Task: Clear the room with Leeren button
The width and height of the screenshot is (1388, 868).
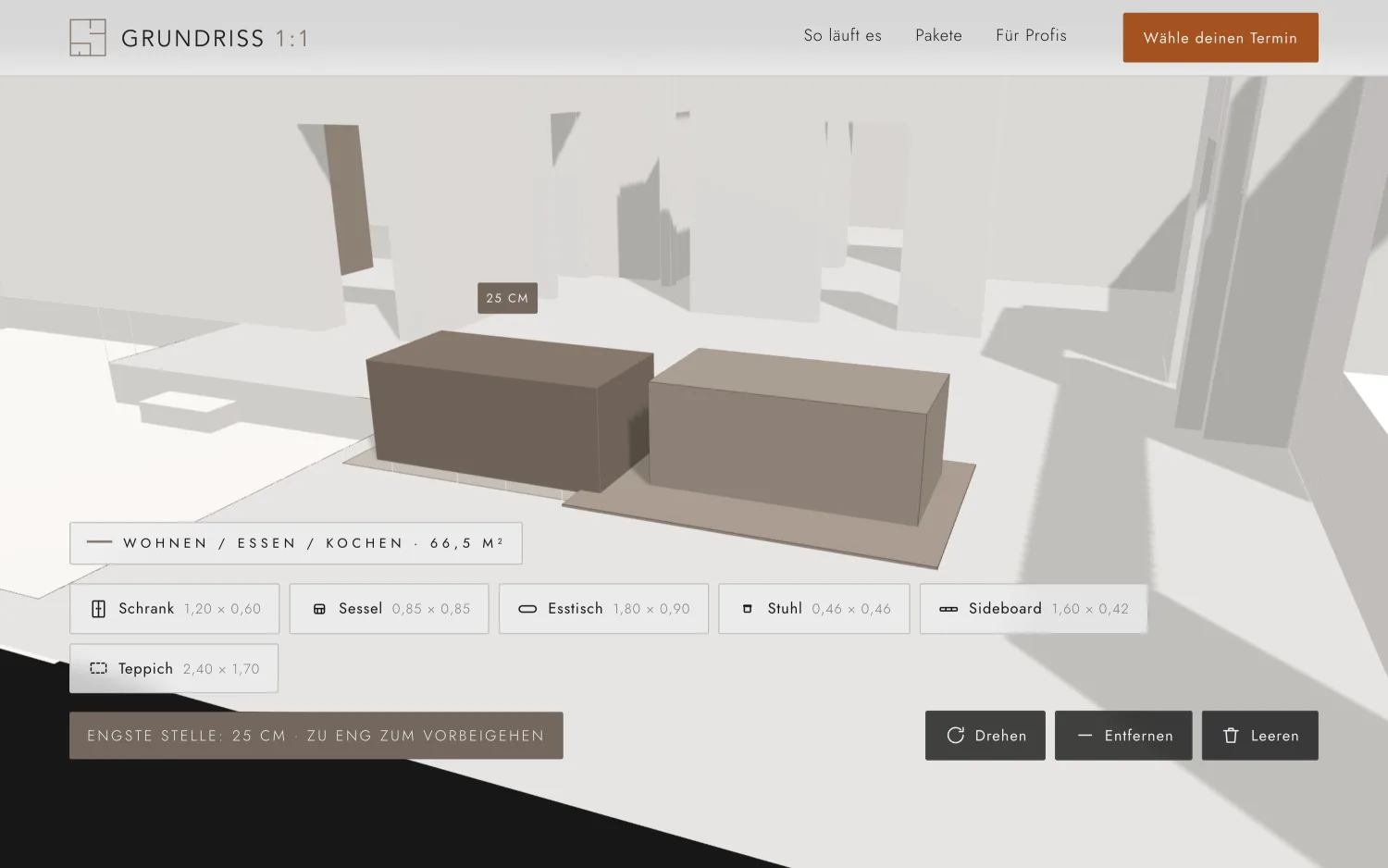Action: (x=1260, y=736)
